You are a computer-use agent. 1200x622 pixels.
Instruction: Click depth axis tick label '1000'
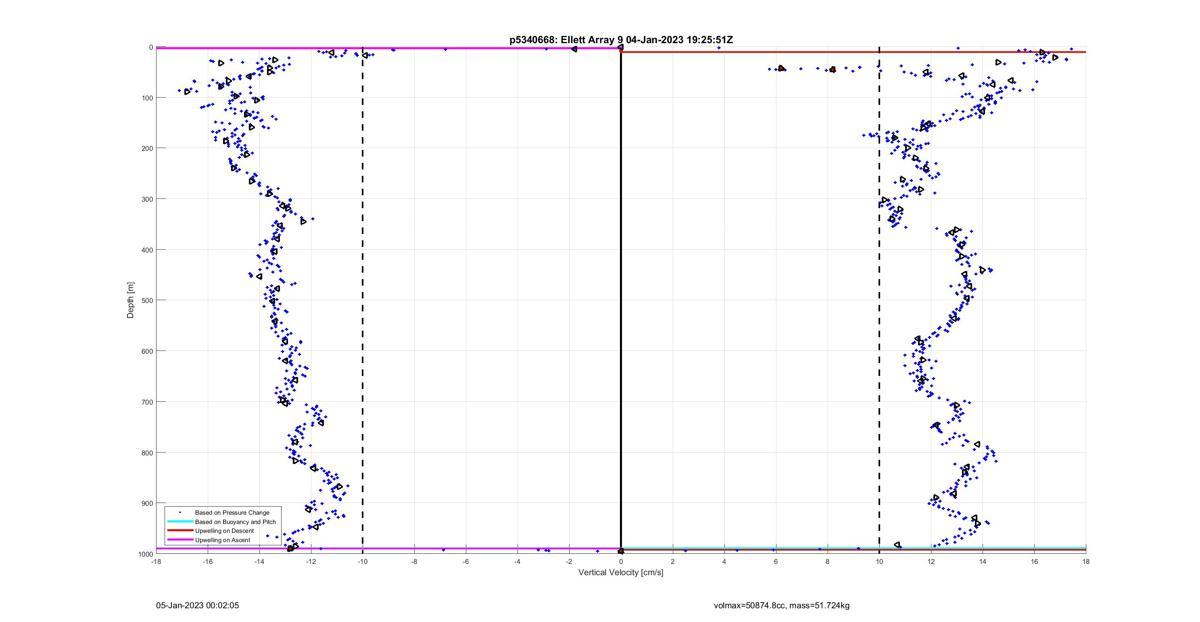(145, 554)
